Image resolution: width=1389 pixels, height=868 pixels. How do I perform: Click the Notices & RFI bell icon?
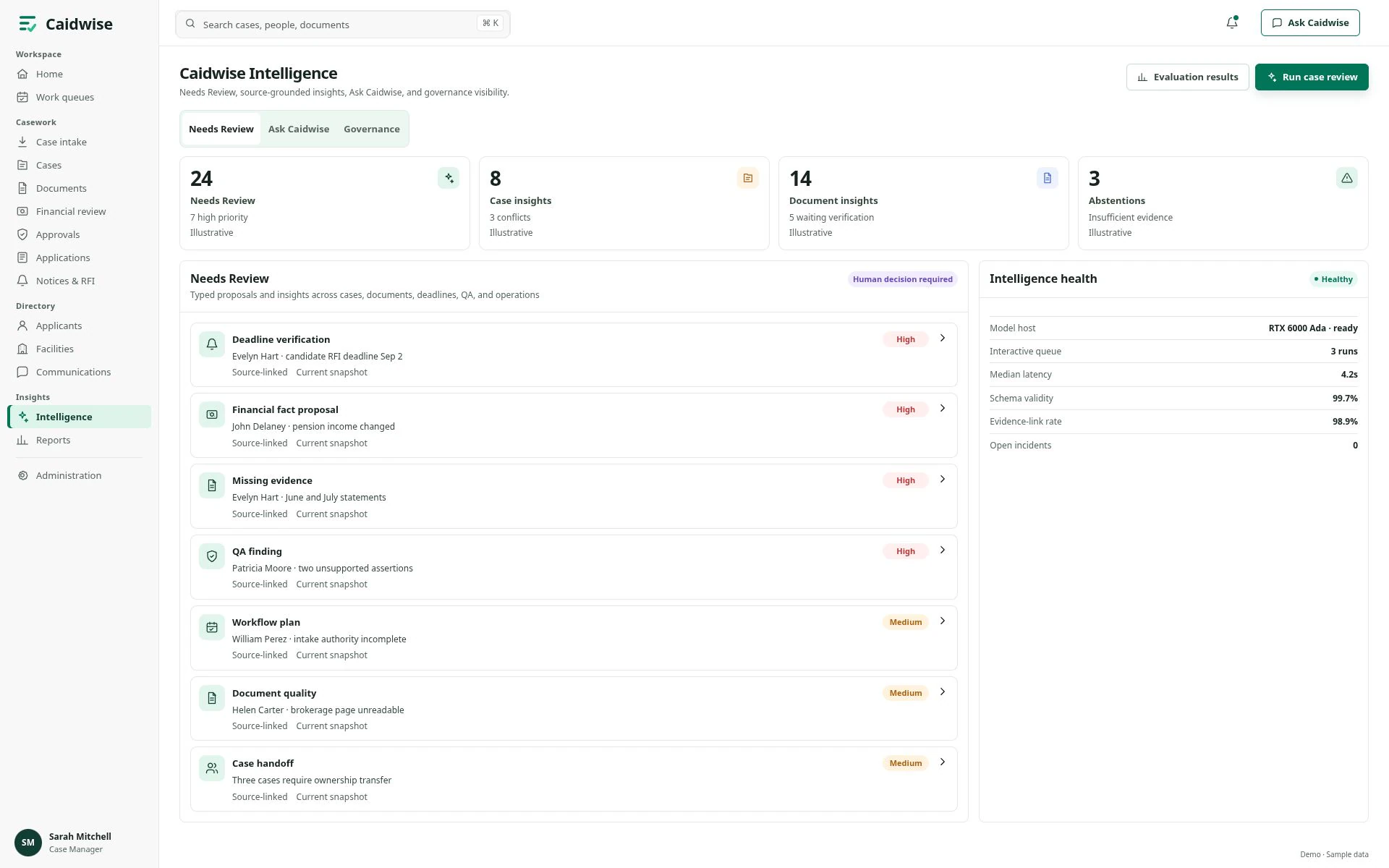click(x=22, y=281)
